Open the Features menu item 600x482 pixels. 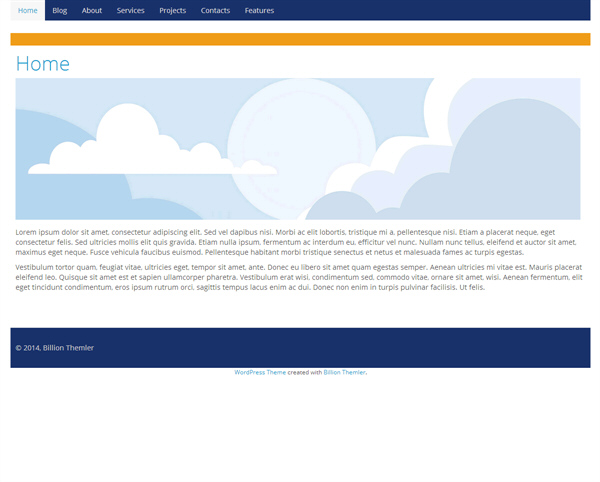[259, 10]
